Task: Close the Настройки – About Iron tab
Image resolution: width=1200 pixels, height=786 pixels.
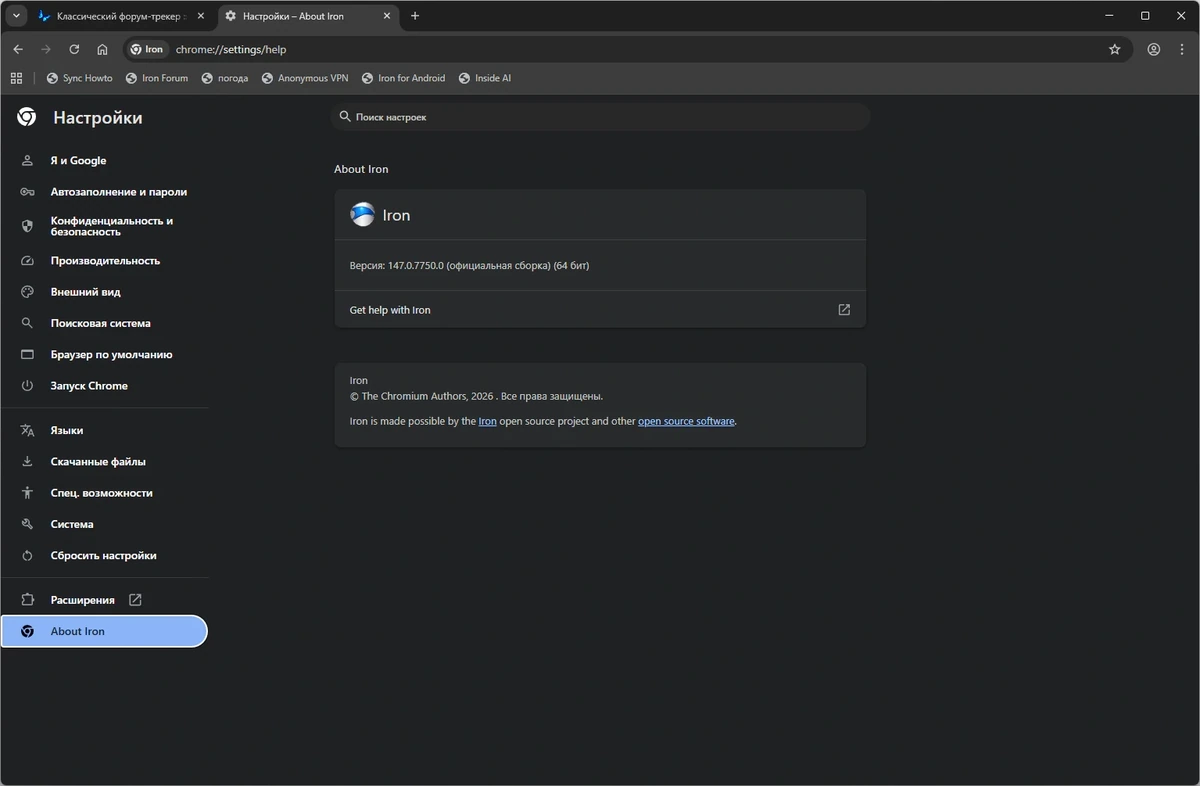Action: (x=387, y=16)
